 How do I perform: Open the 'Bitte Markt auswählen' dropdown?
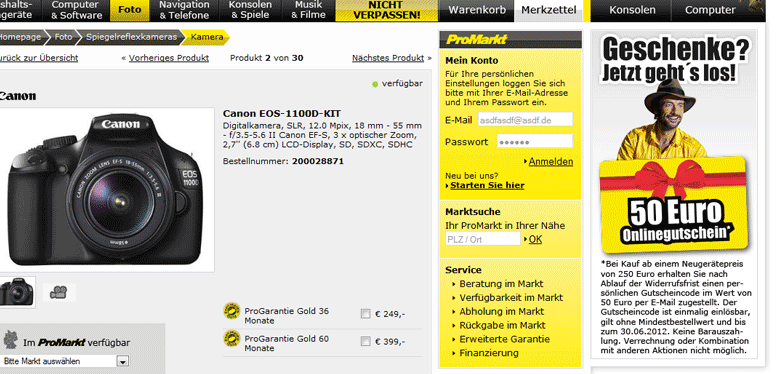pos(65,362)
